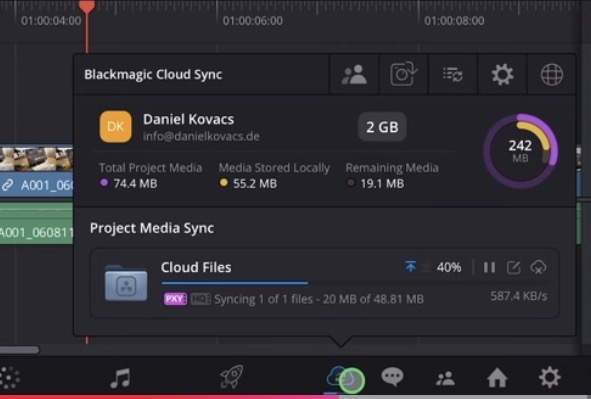Open the sync list icon in Cloud Sync header
The width and height of the screenshot is (591, 399).
tap(453, 75)
